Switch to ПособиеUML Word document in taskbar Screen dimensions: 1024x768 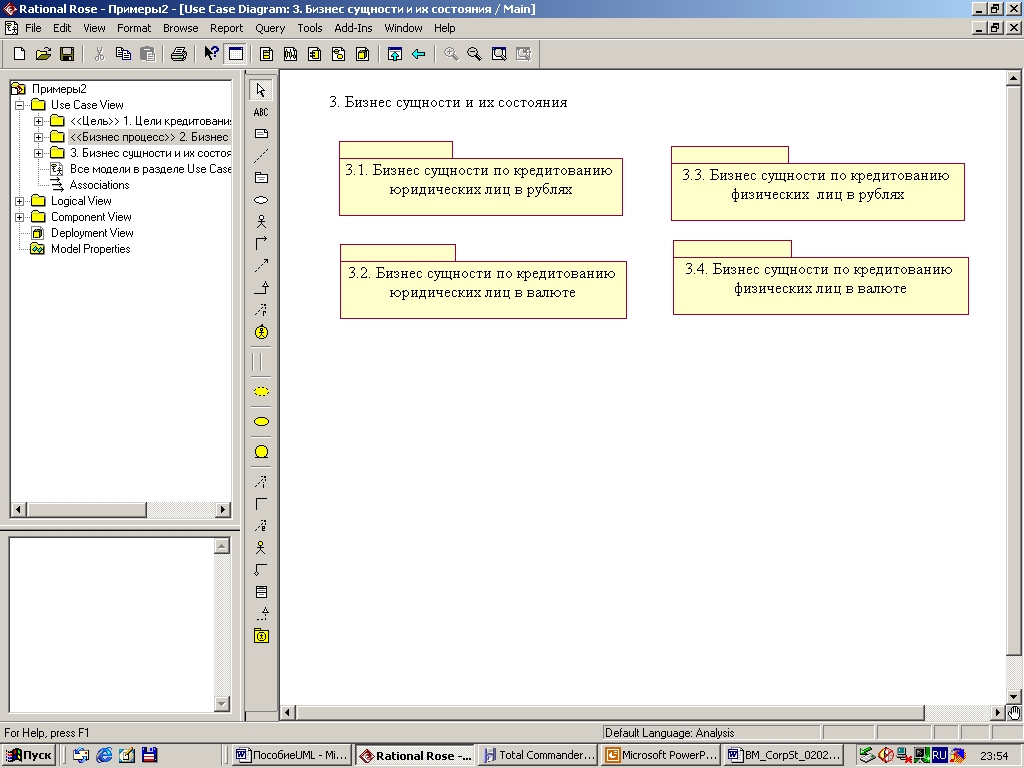(x=292, y=755)
